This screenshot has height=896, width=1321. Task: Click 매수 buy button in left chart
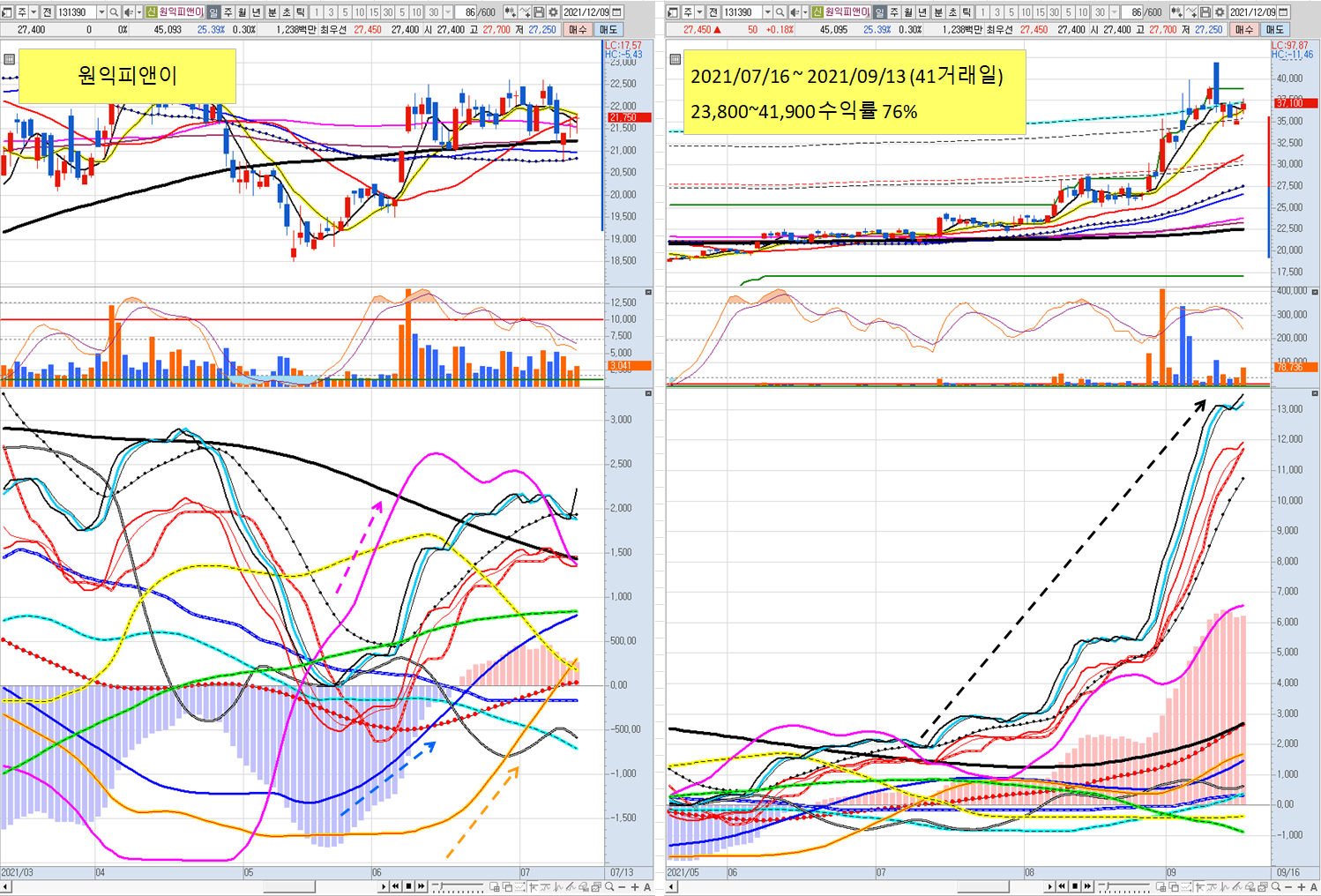578,29
